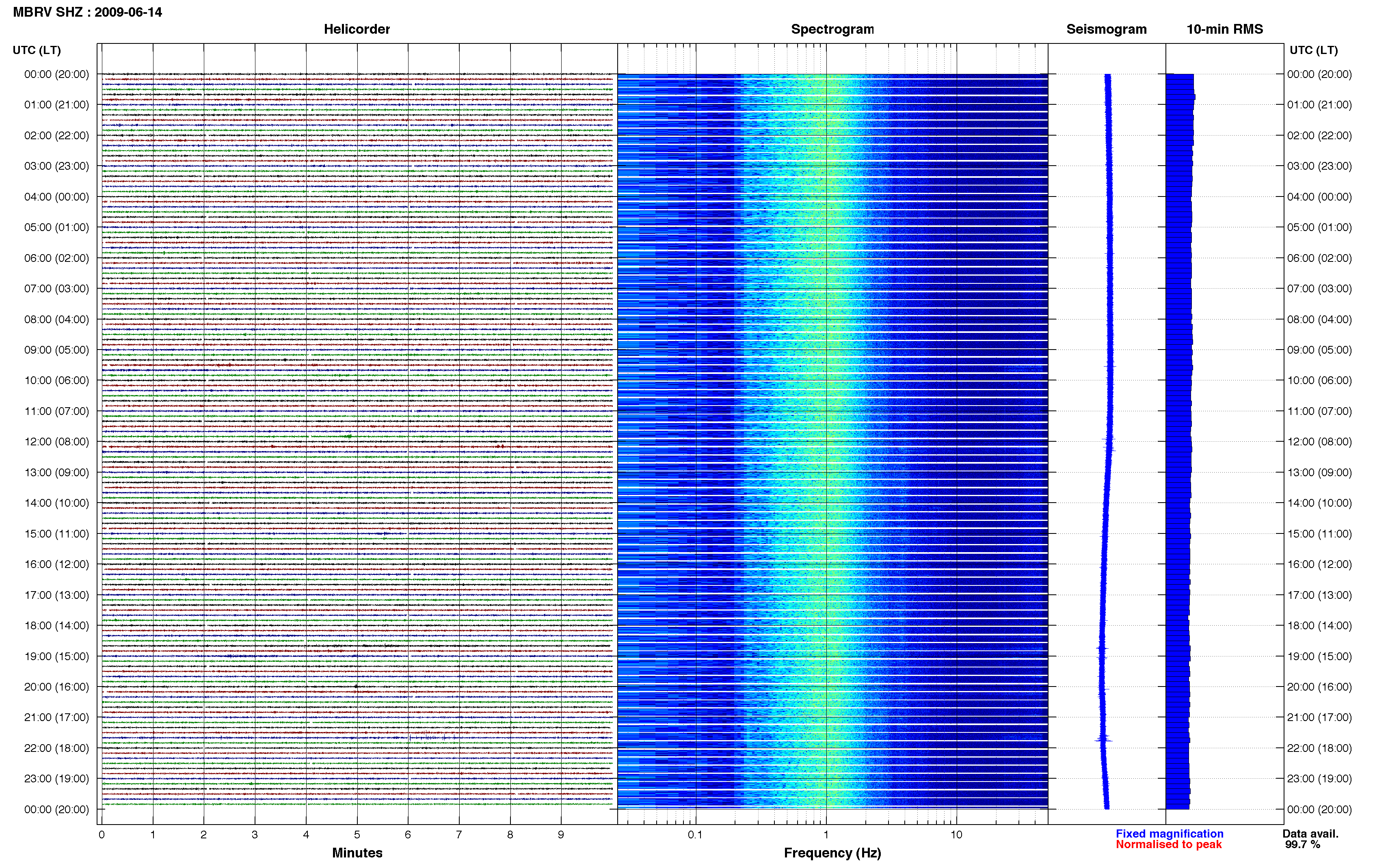Click left time label 01:00 (21:00)
Image resolution: width=1388 pixels, height=868 pixels.
click(56, 104)
